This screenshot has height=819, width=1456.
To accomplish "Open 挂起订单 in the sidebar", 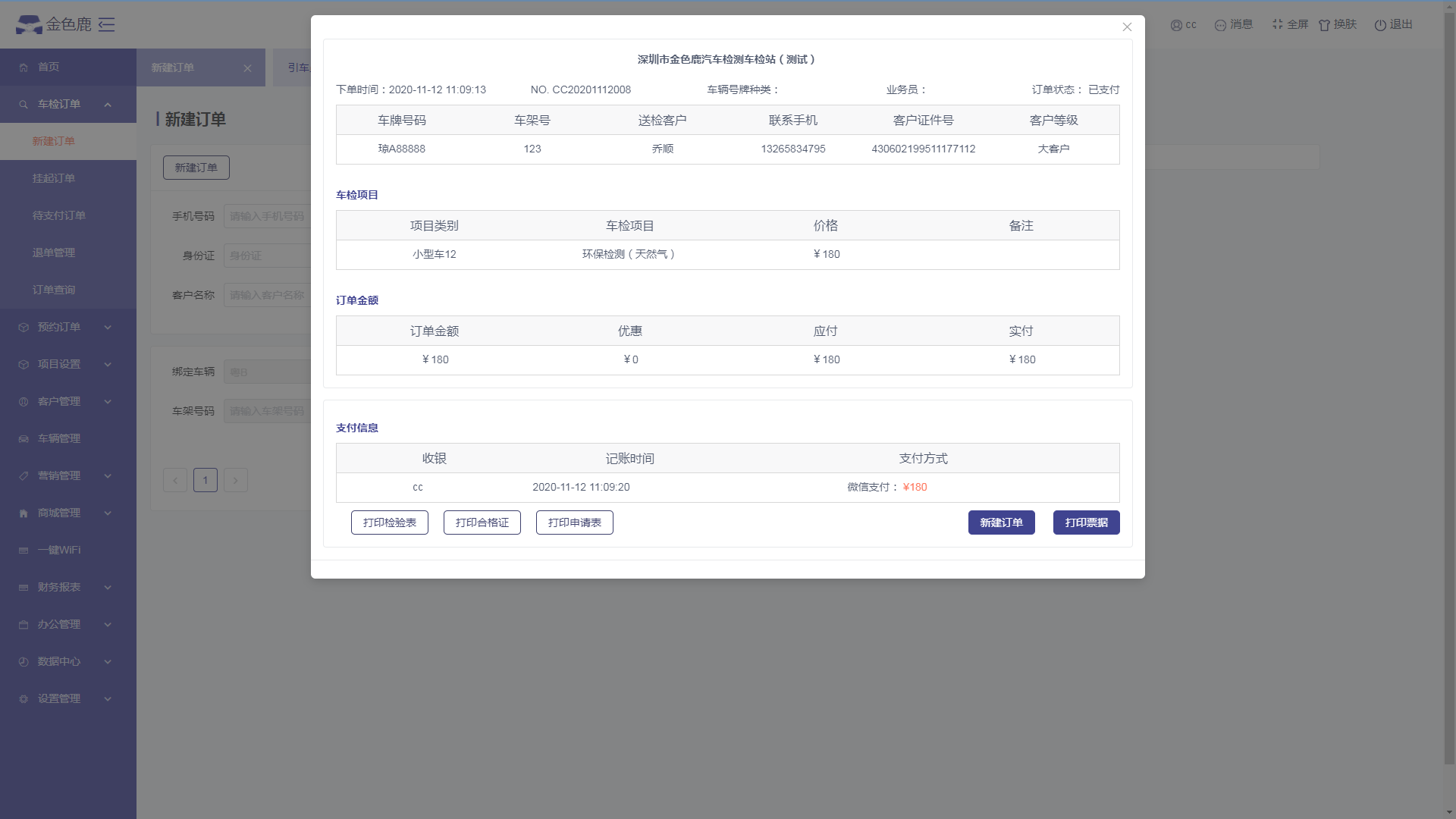I will coord(54,178).
